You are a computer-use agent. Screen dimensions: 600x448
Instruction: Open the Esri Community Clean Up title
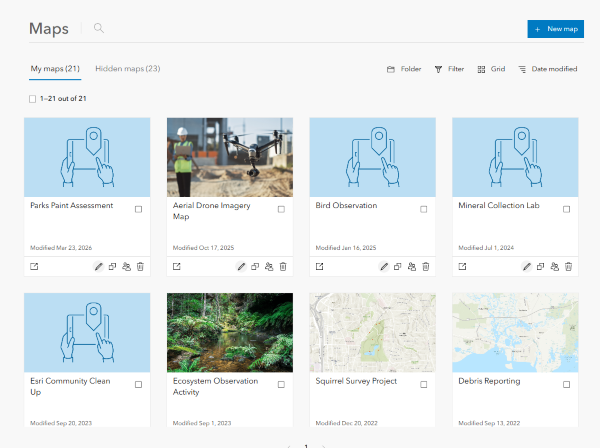click(x=70, y=386)
